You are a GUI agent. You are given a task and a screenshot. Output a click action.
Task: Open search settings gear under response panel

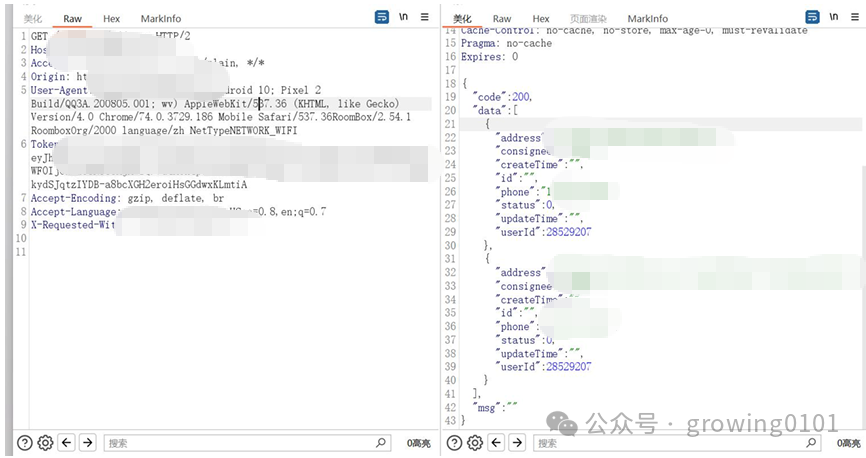coord(475,443)
